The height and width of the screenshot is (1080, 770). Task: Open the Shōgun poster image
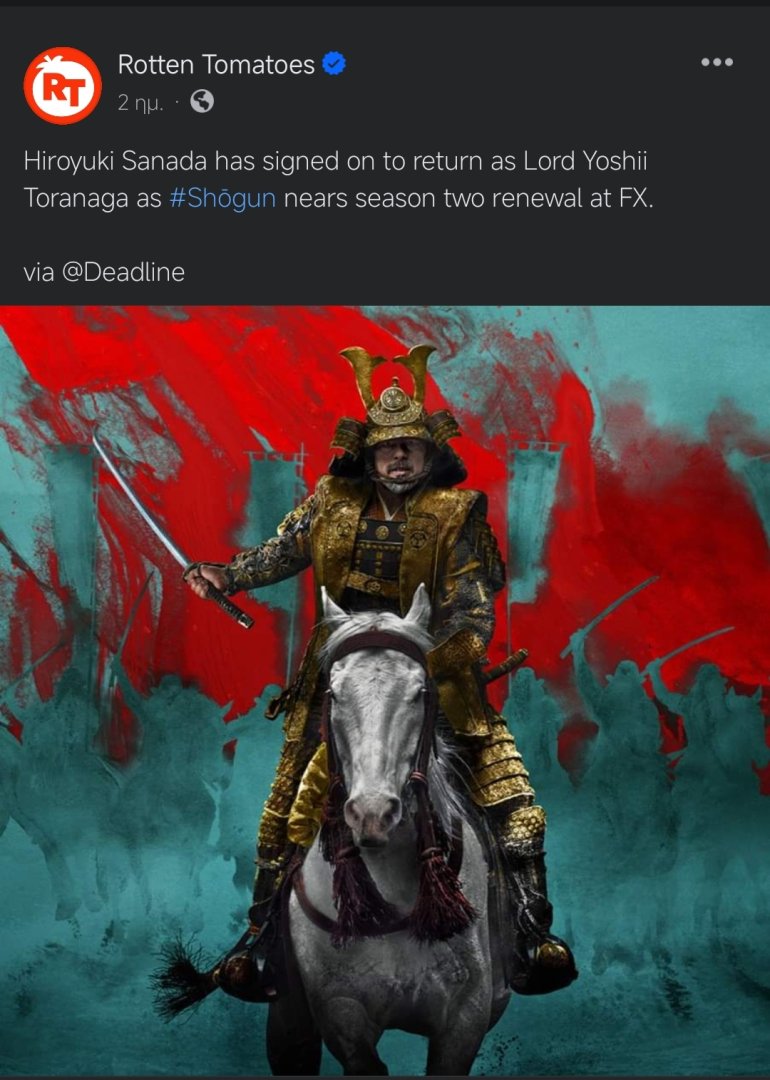(x=385, y=690)
